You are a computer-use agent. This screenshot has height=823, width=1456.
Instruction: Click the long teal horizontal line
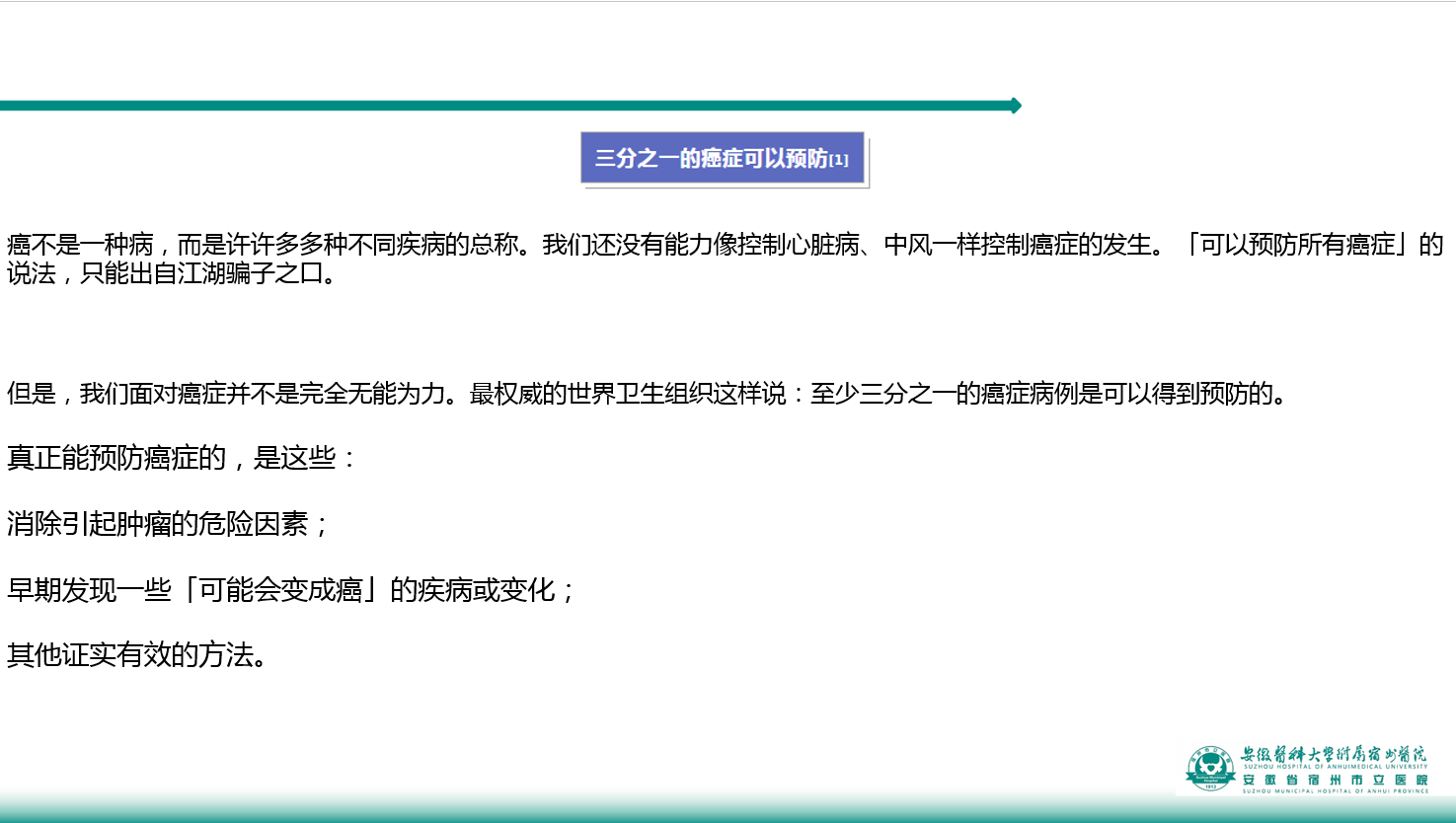coord(494,106)
